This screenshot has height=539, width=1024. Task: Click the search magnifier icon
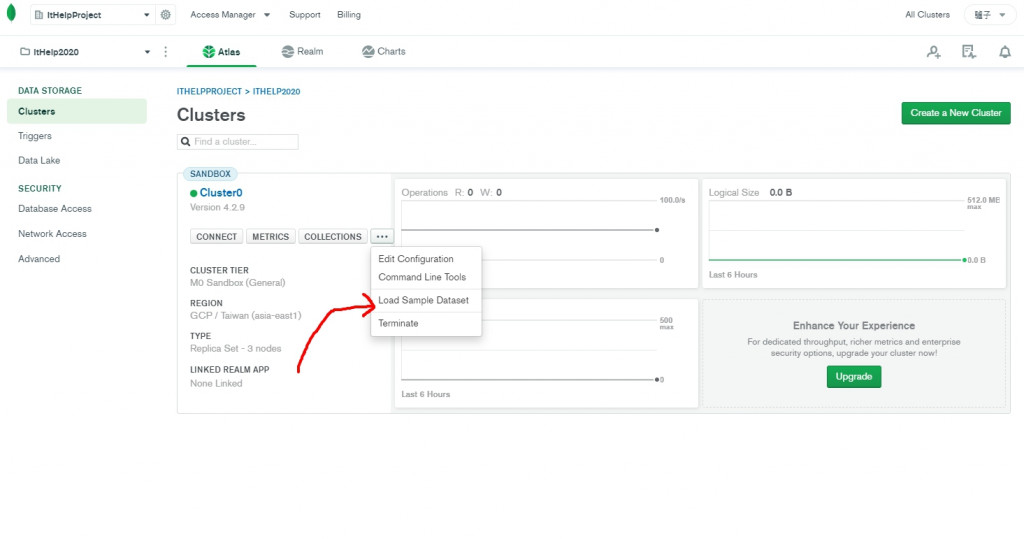click(x=185, y=142)
